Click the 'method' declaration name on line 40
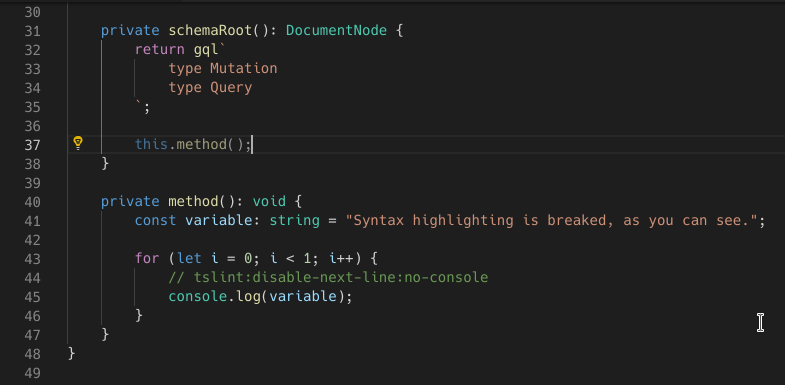The image size is (785, 385). [x=193, y=202]
